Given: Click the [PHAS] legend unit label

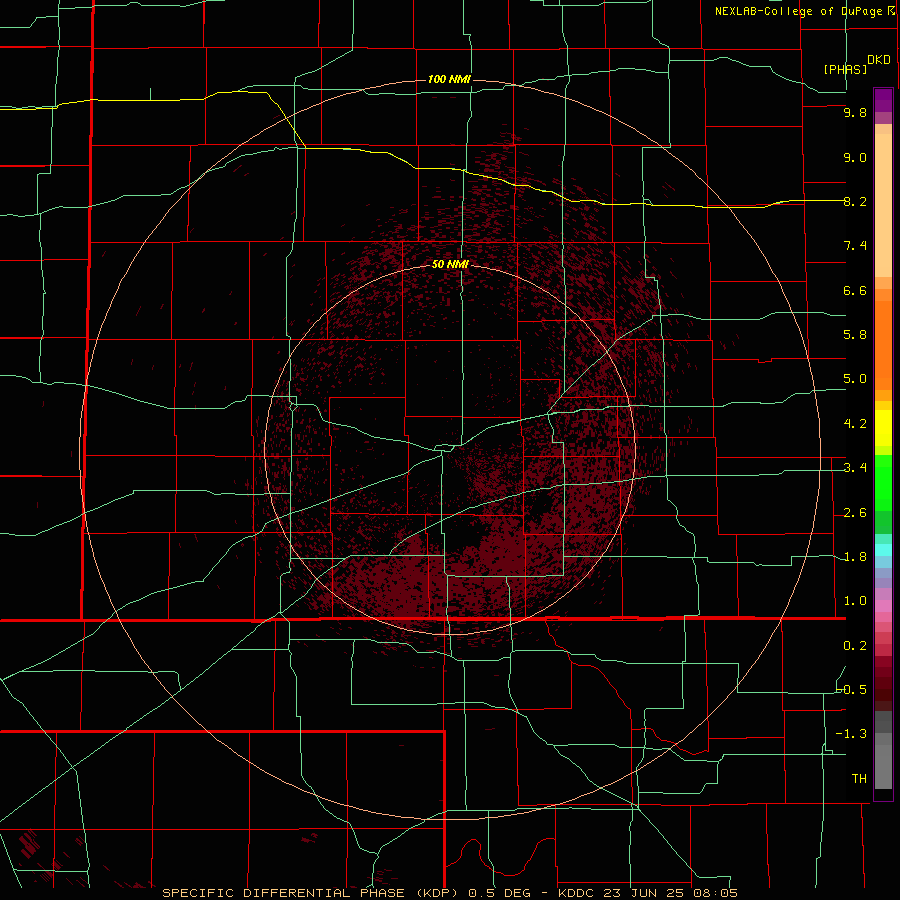Looking at the screenshot, I should click(845, 69).
